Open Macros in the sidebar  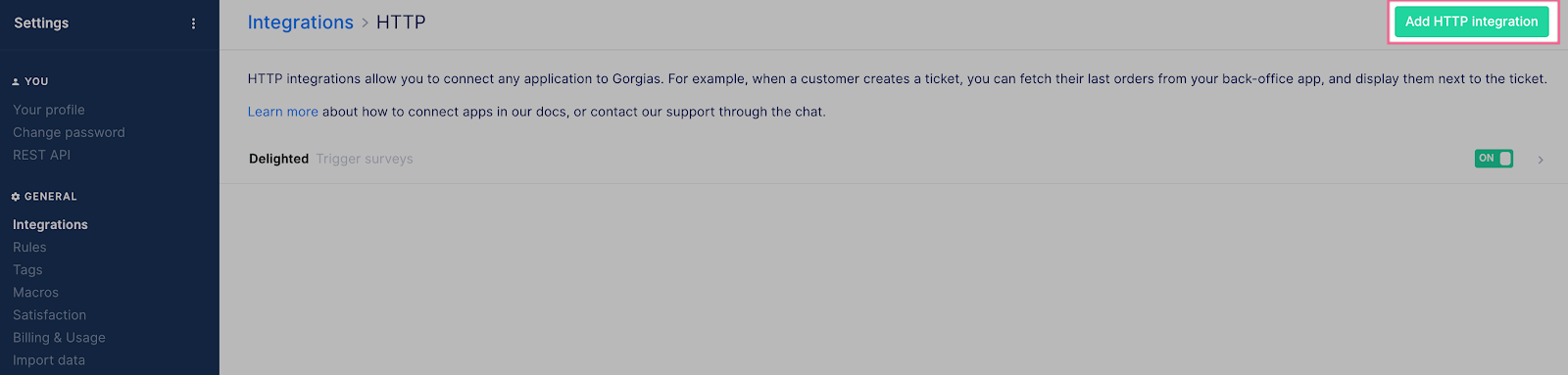(35, 292)
